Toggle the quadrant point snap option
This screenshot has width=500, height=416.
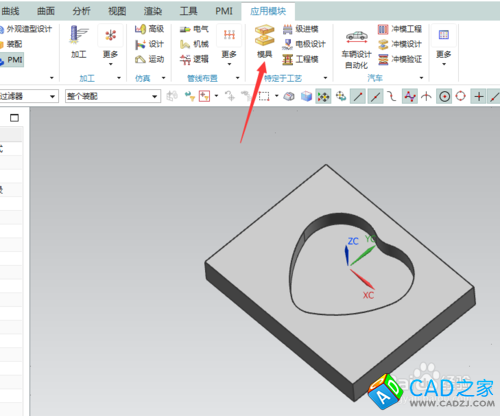click(x=461, y=97)
